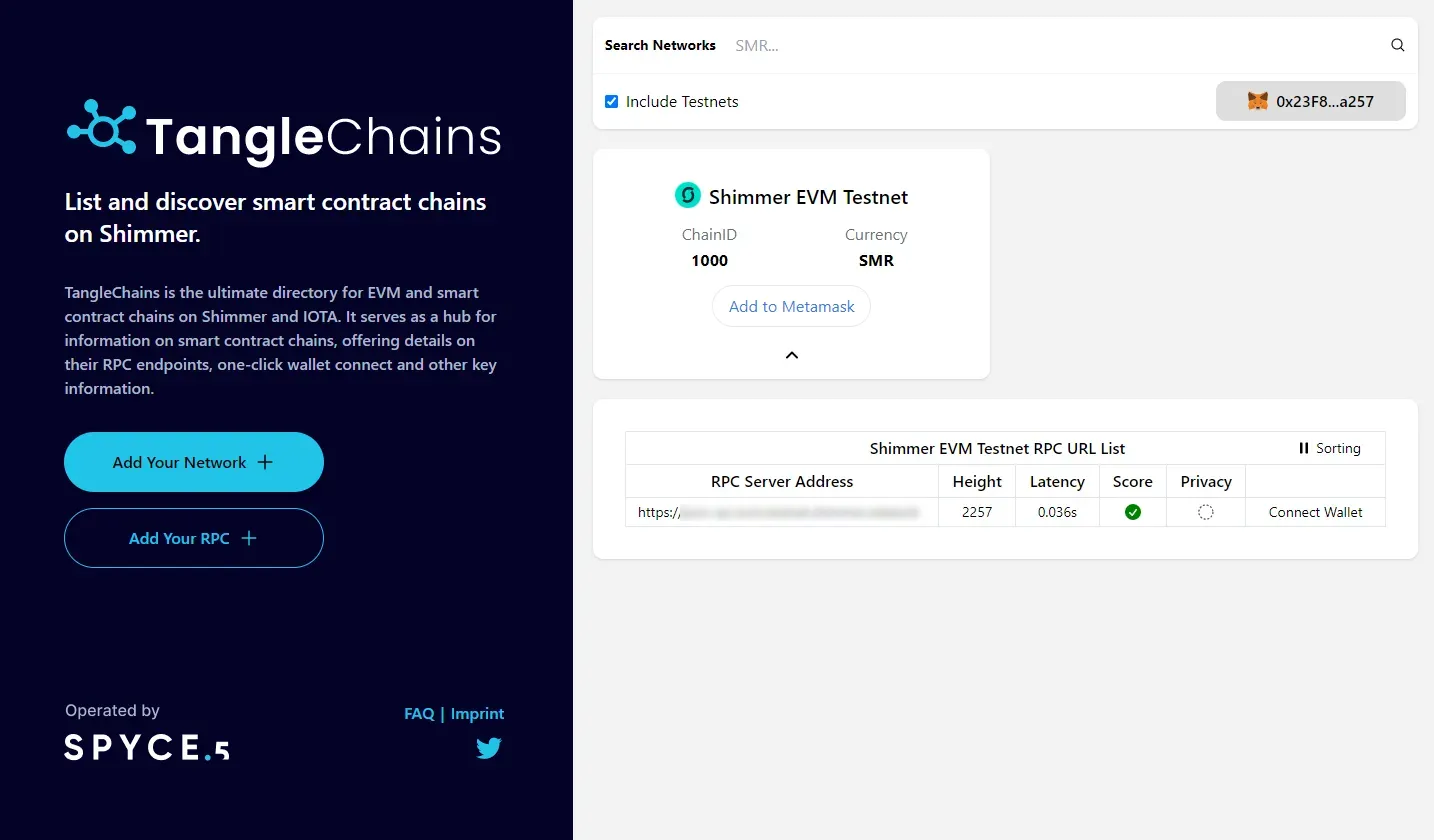Click the RPC Server Address column header
Viewport: 1434px width, 840px height.
(782, 481)
